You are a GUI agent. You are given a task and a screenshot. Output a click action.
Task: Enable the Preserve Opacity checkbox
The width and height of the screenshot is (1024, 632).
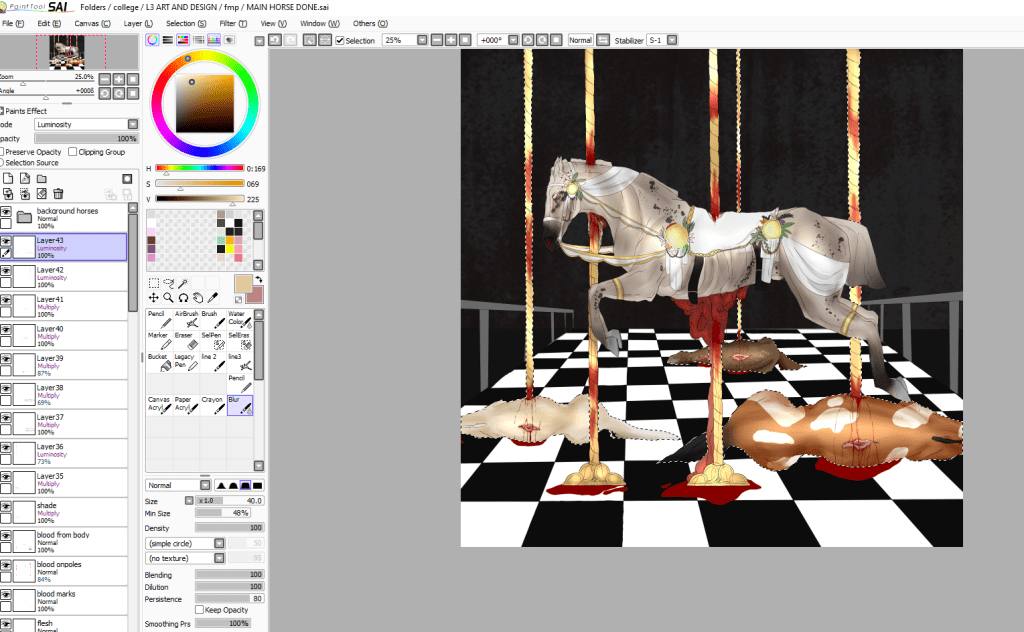click(x=4, y=152)
